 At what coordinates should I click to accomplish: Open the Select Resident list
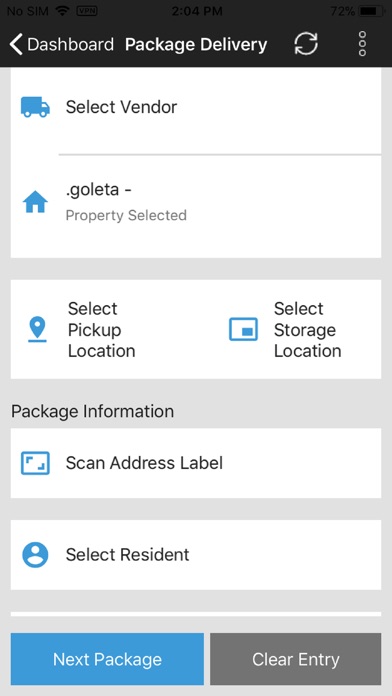(x=196, y=555)
